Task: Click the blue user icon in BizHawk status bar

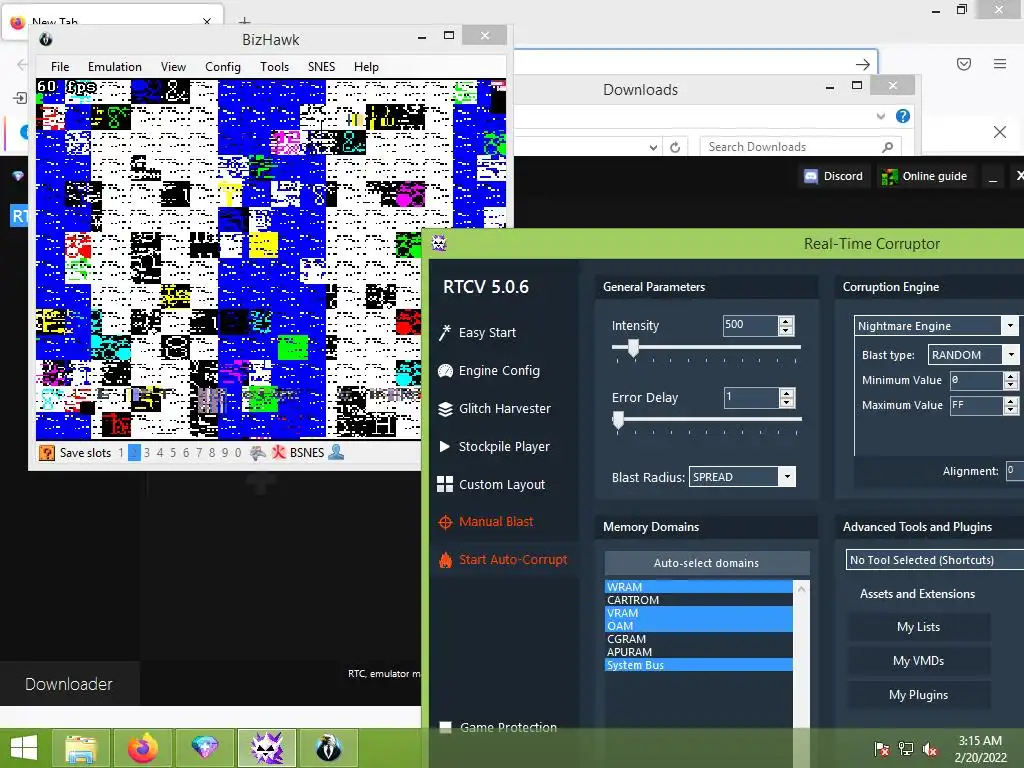Action: (336, 452)
